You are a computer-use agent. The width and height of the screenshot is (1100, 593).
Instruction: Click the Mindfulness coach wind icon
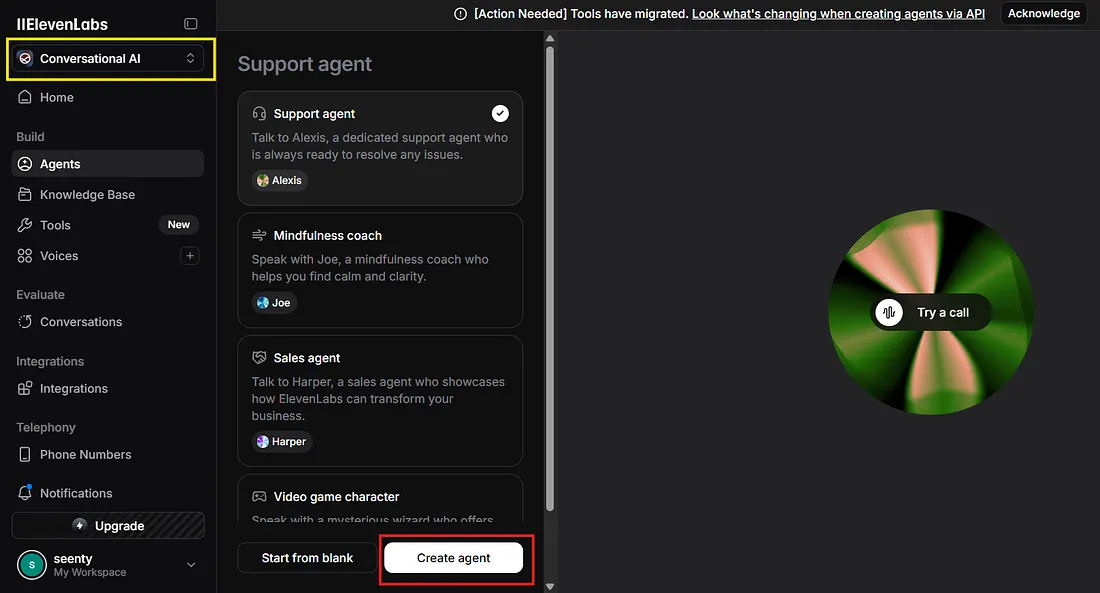[x=260, y=235]
